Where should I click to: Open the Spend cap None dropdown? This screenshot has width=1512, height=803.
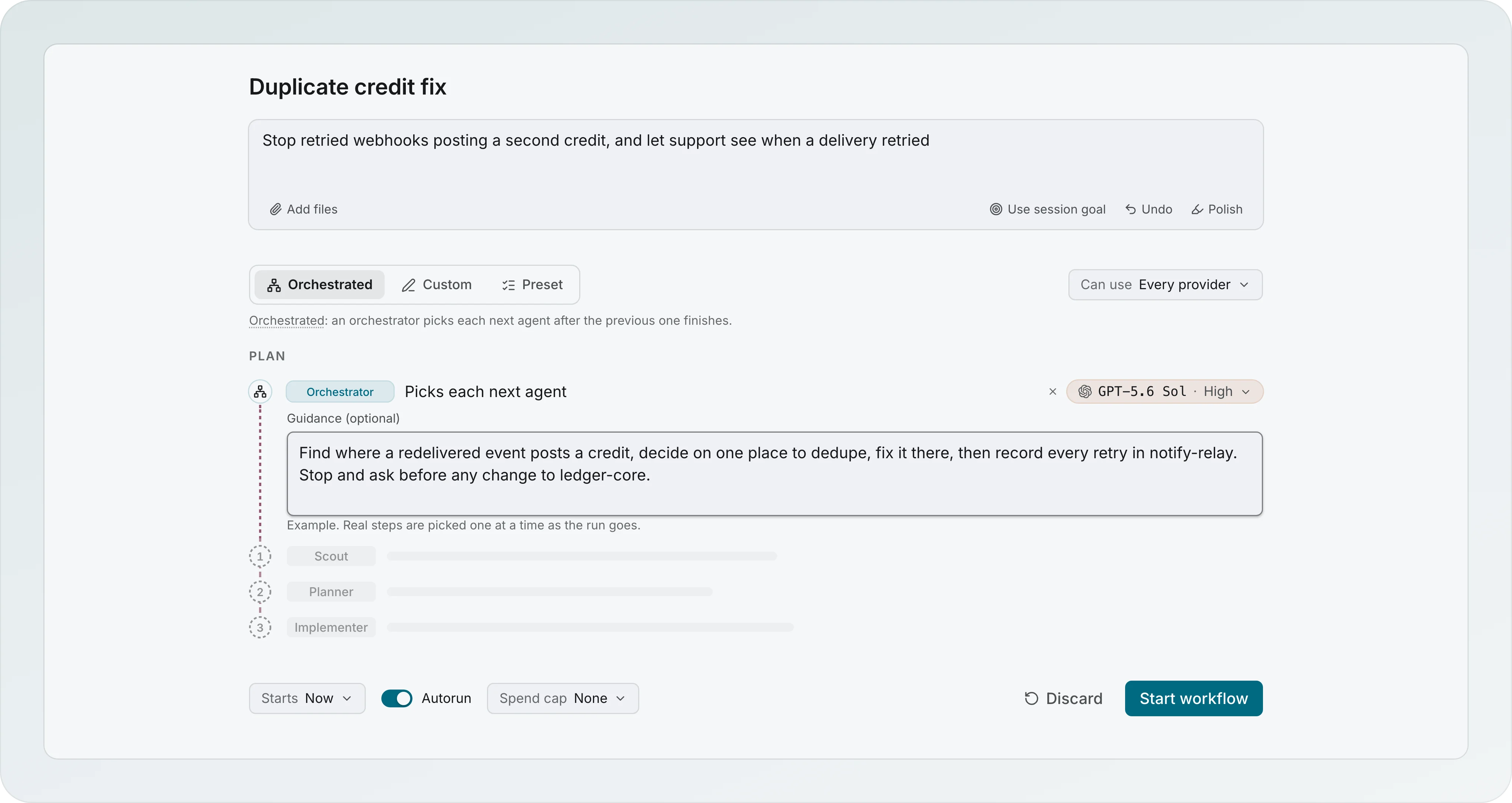(x=562, y=698)
